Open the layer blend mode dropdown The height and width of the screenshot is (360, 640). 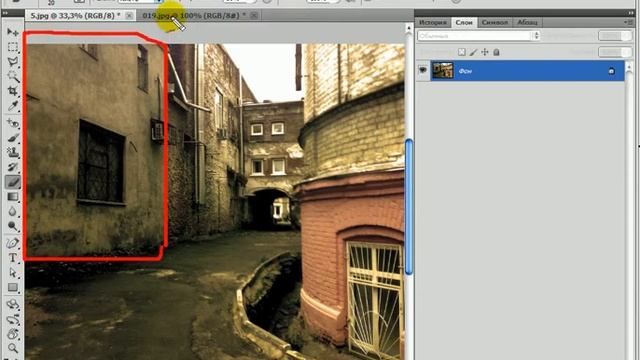(x=478, y=36)
